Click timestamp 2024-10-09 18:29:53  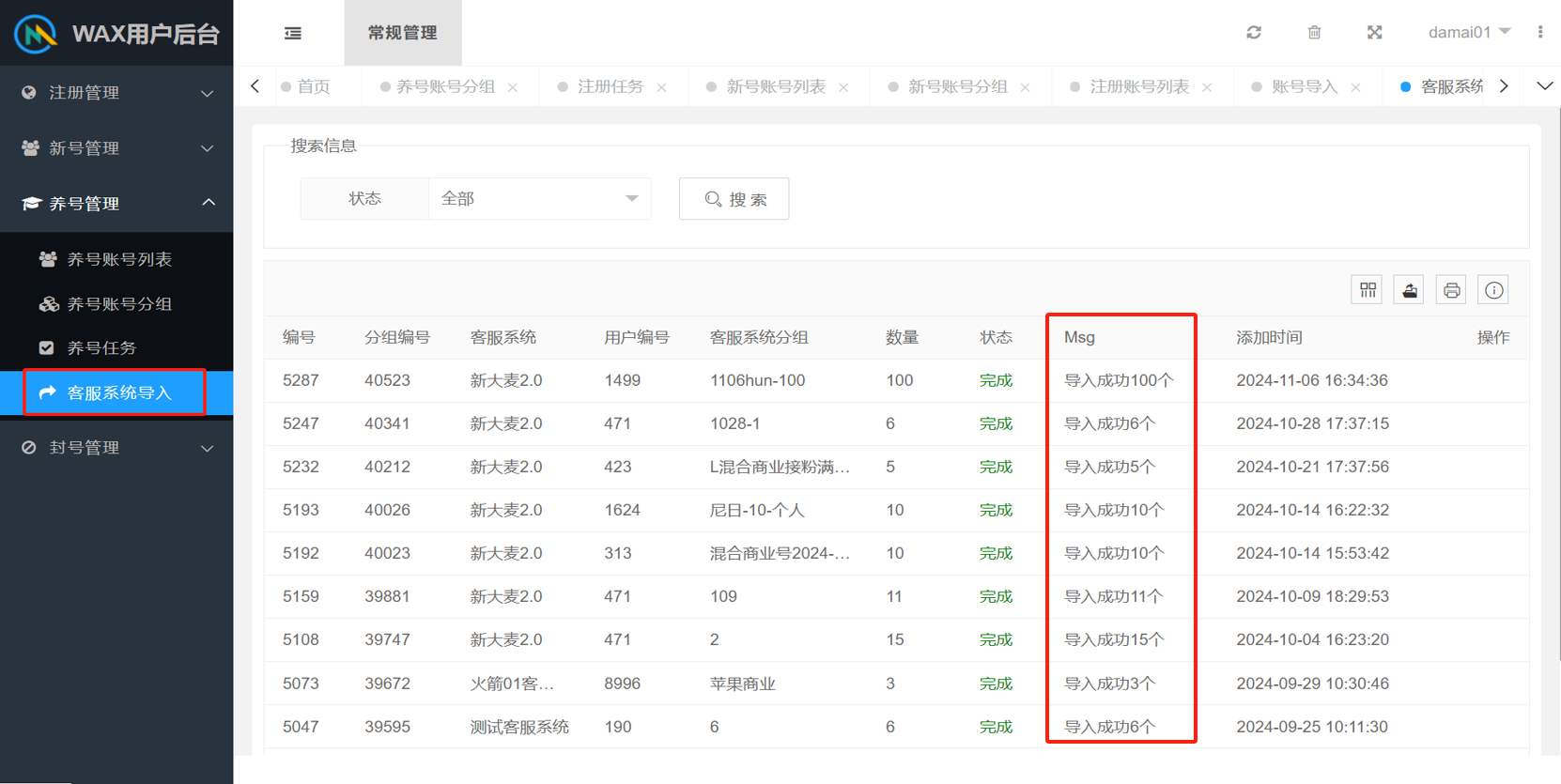coord(1312,596)
